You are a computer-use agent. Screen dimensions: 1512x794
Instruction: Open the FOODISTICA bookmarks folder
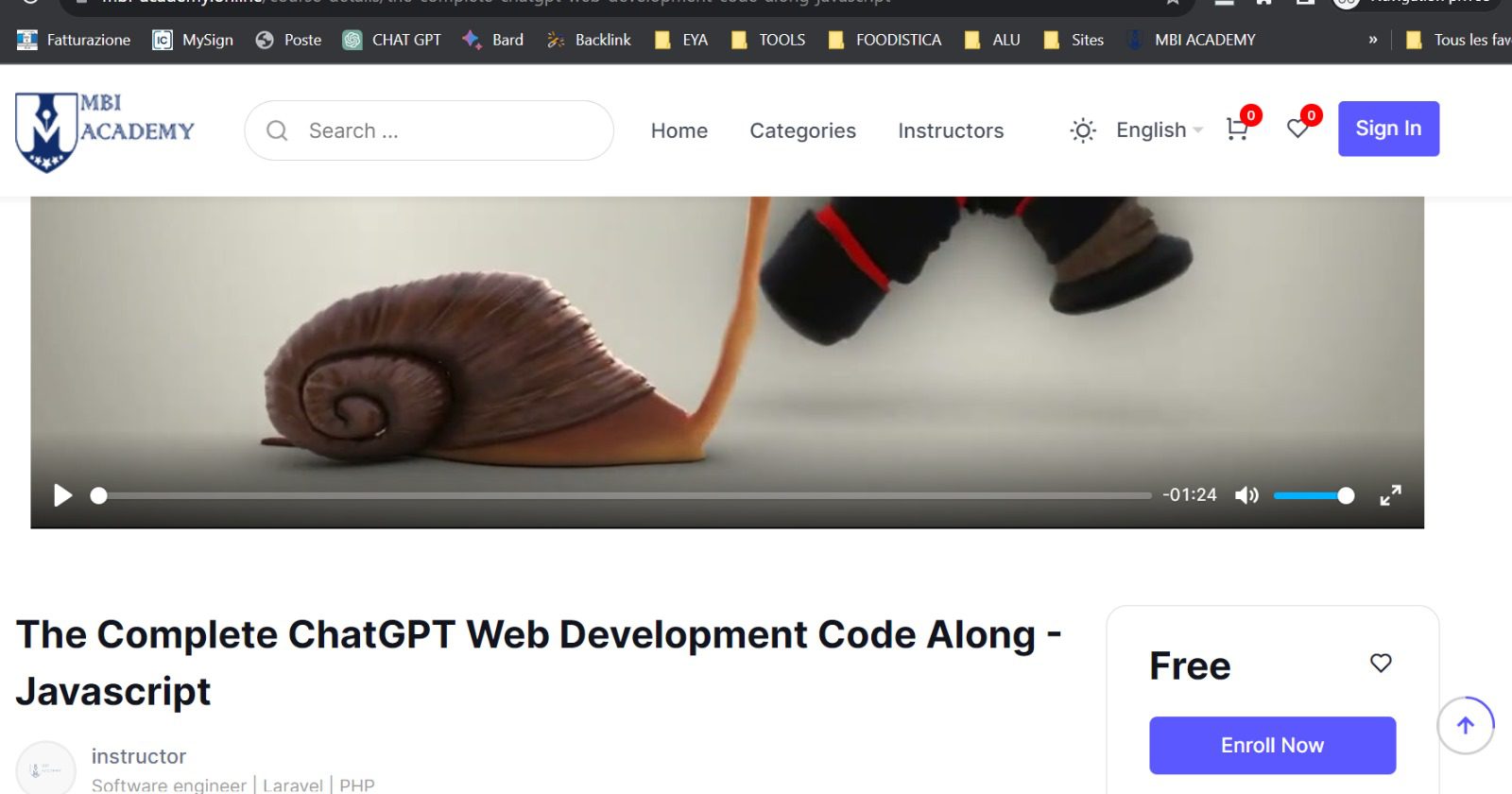pos(885,40)
